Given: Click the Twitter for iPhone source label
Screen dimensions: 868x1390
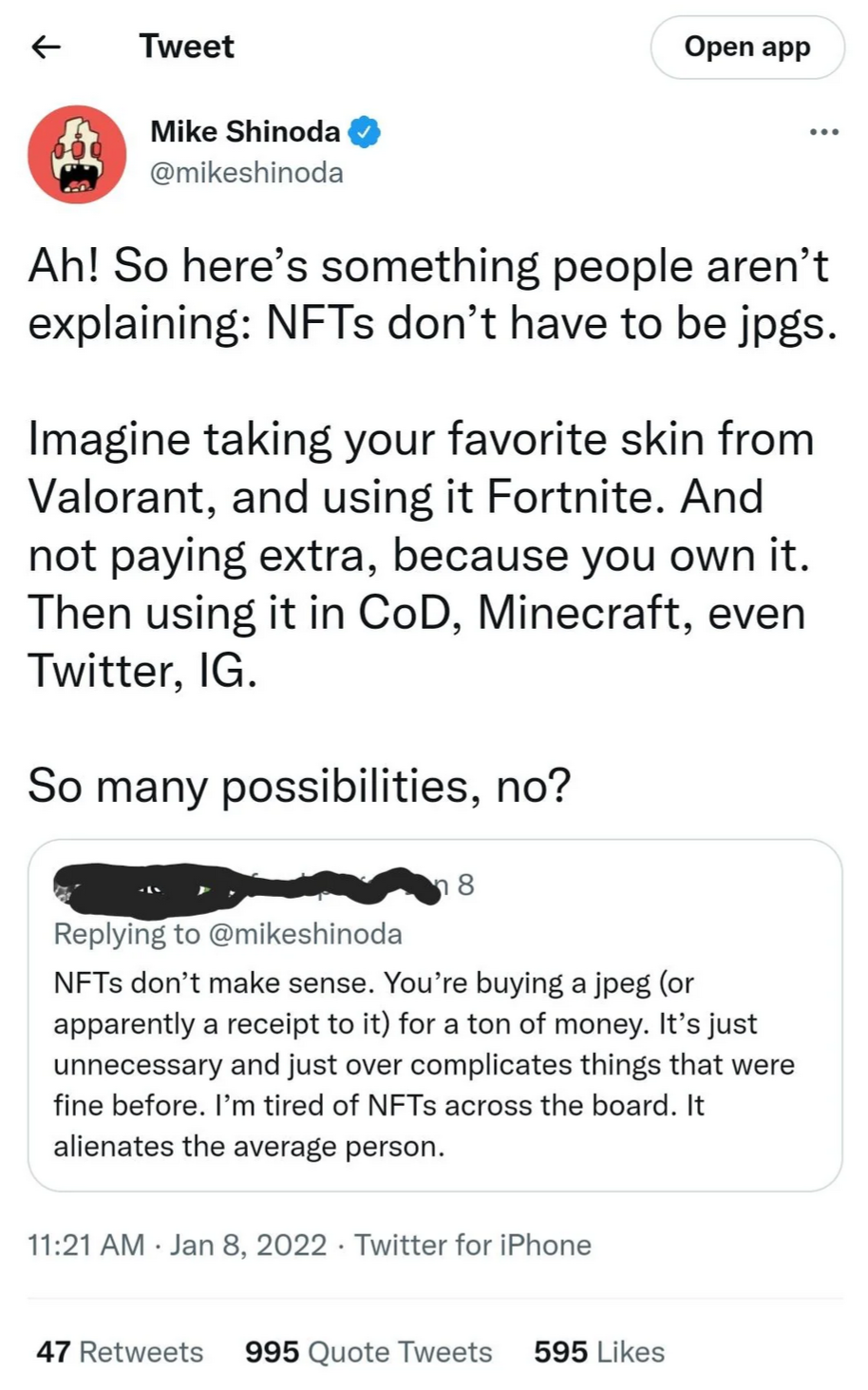Looking at the screenshot, I should [473, 1245].
